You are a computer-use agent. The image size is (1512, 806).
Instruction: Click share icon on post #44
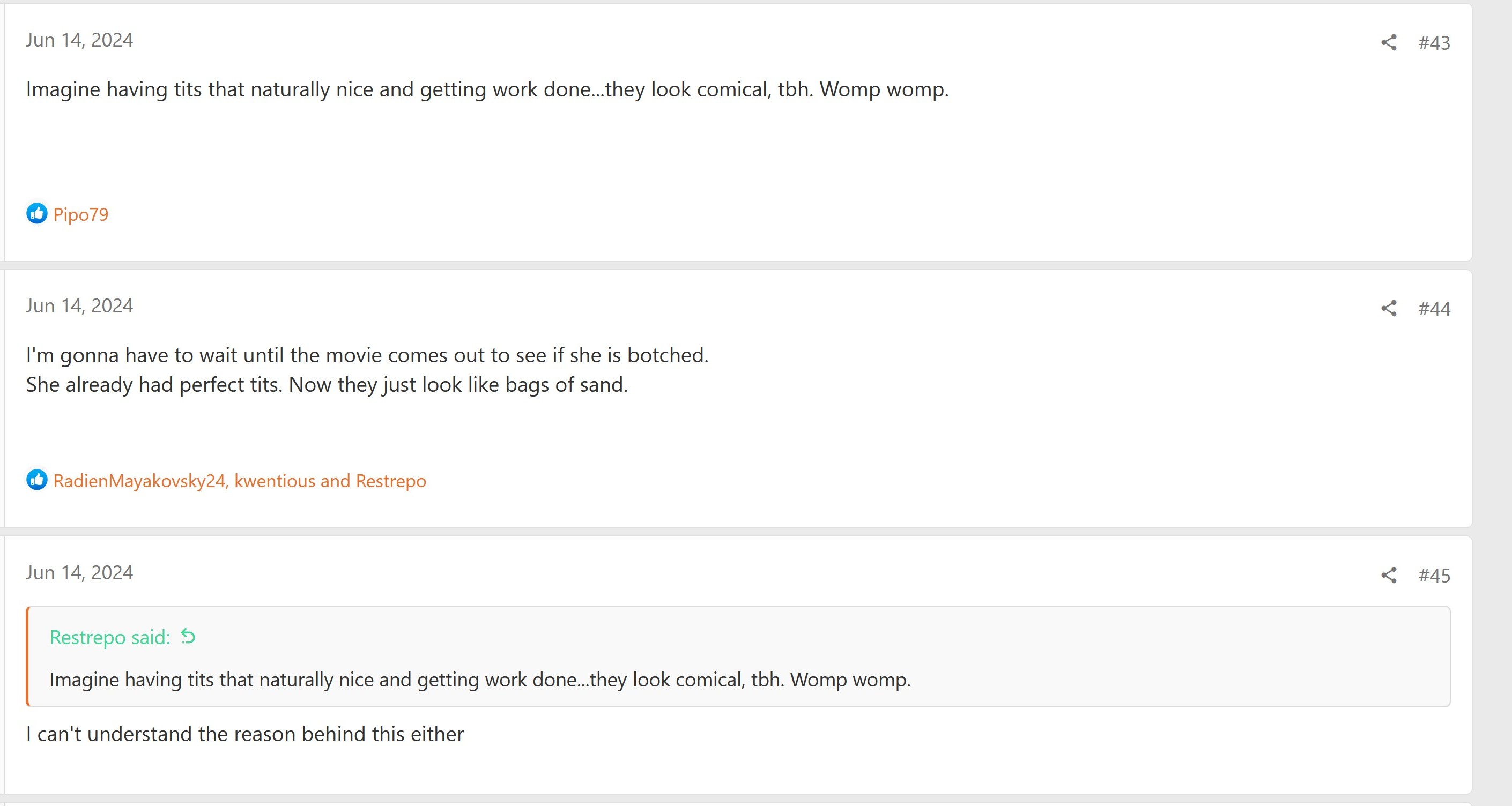tap(1388, 308)
